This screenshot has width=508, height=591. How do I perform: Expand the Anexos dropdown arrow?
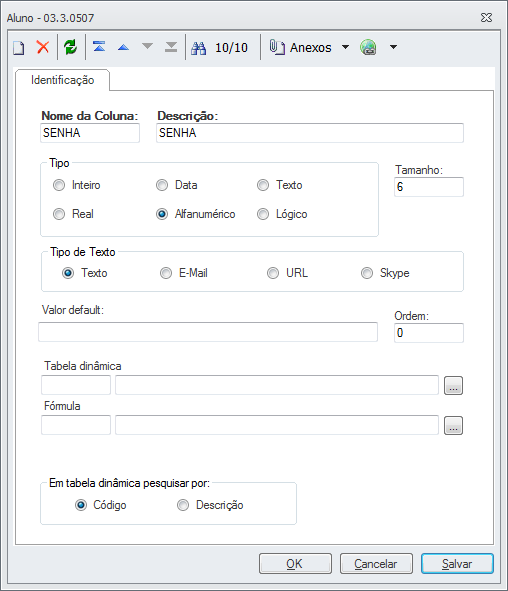coord(345,47)
